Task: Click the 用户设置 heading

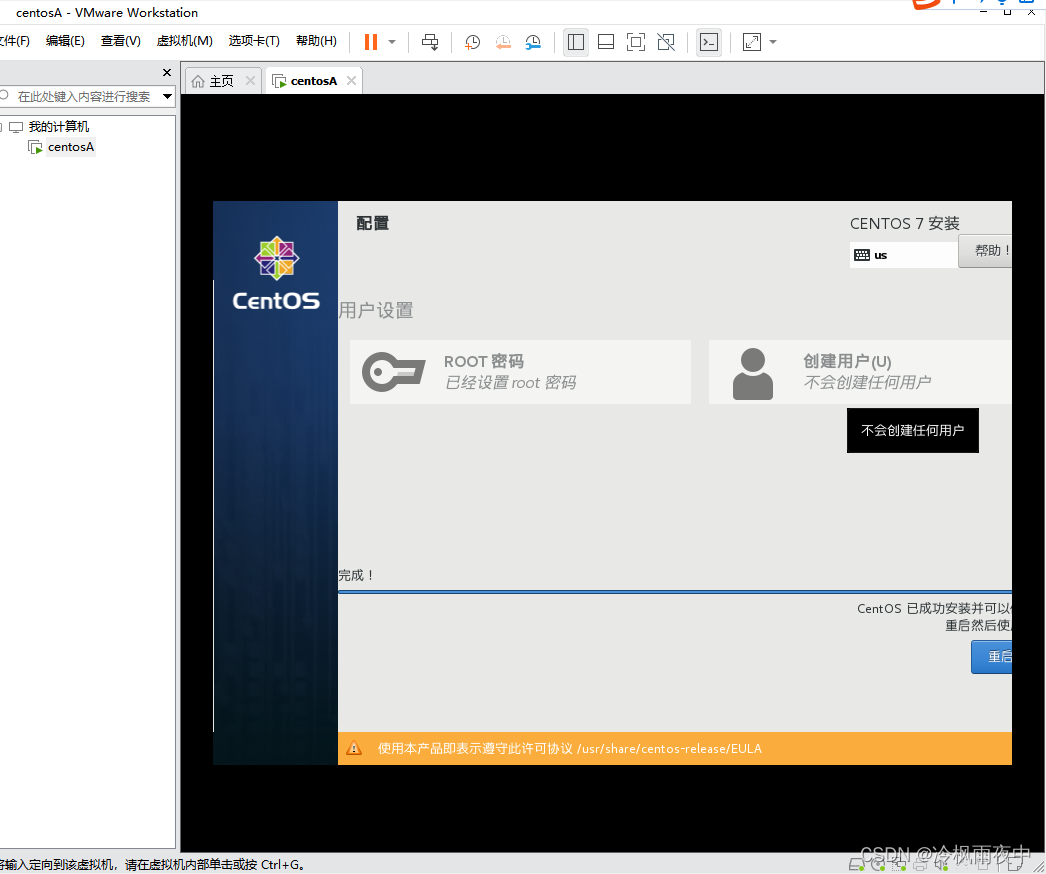Action: tap(376, 310)
